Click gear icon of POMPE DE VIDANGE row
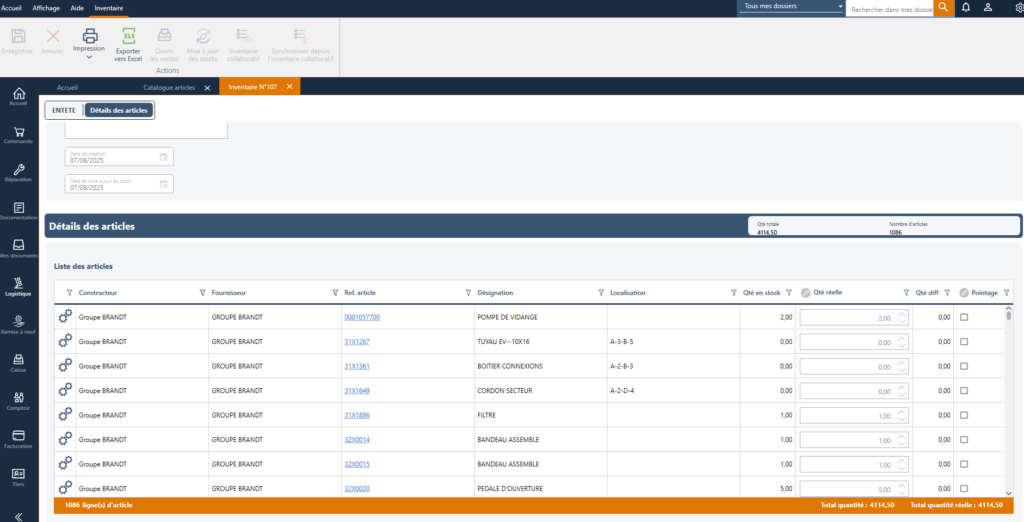The width and height of the screenshot is (1024, 522). (x=65, y=317)
